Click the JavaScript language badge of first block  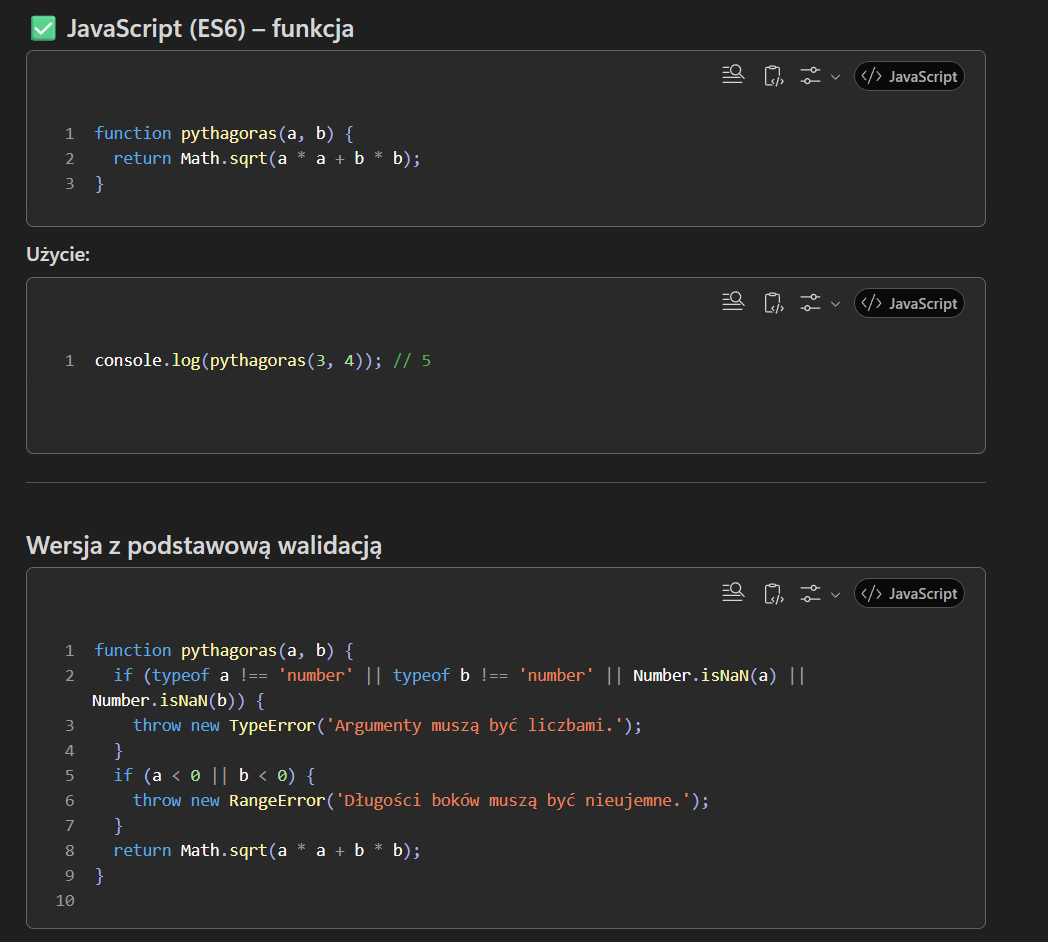tap(909, 76)
